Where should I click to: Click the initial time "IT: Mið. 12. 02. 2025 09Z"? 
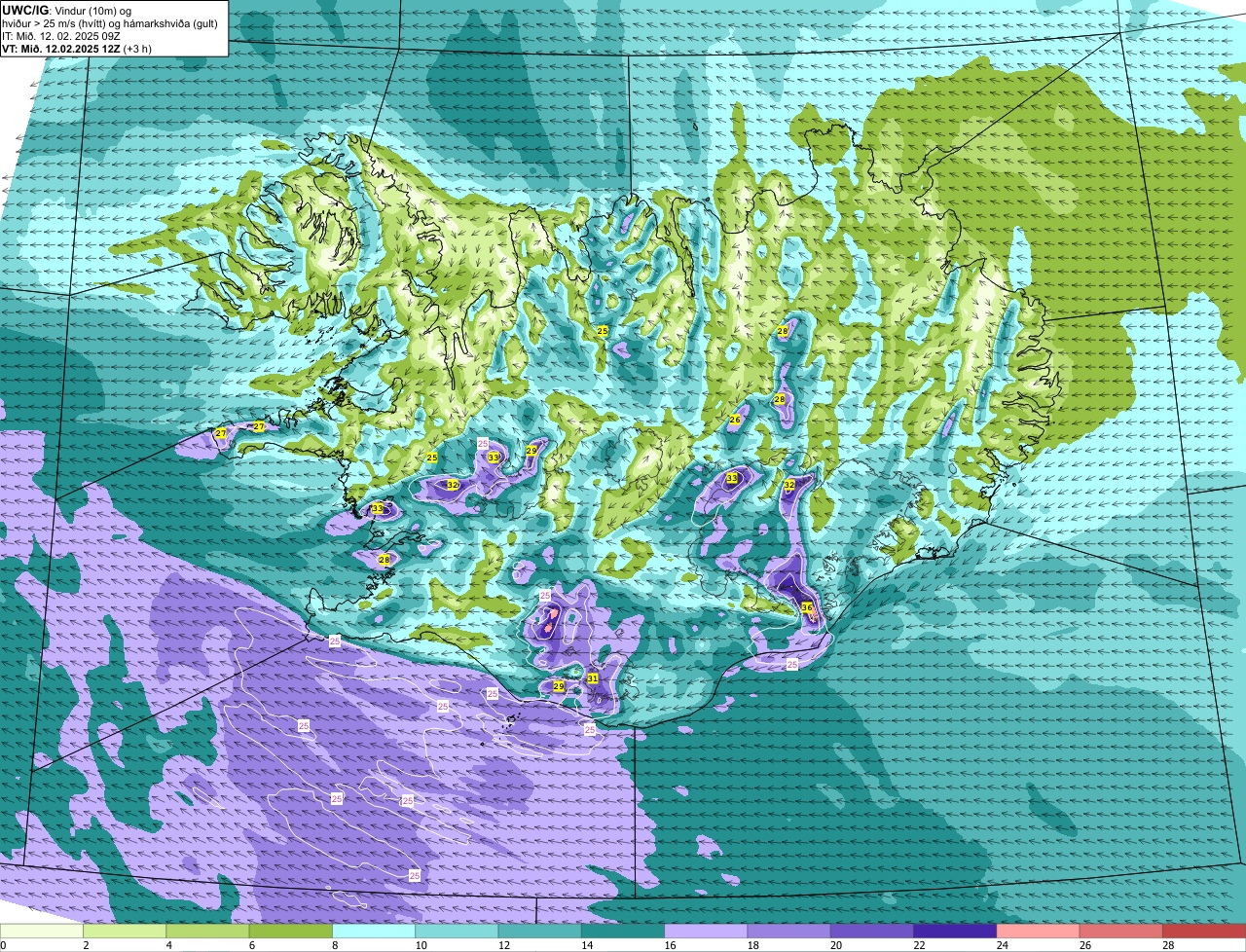point(61,36)
